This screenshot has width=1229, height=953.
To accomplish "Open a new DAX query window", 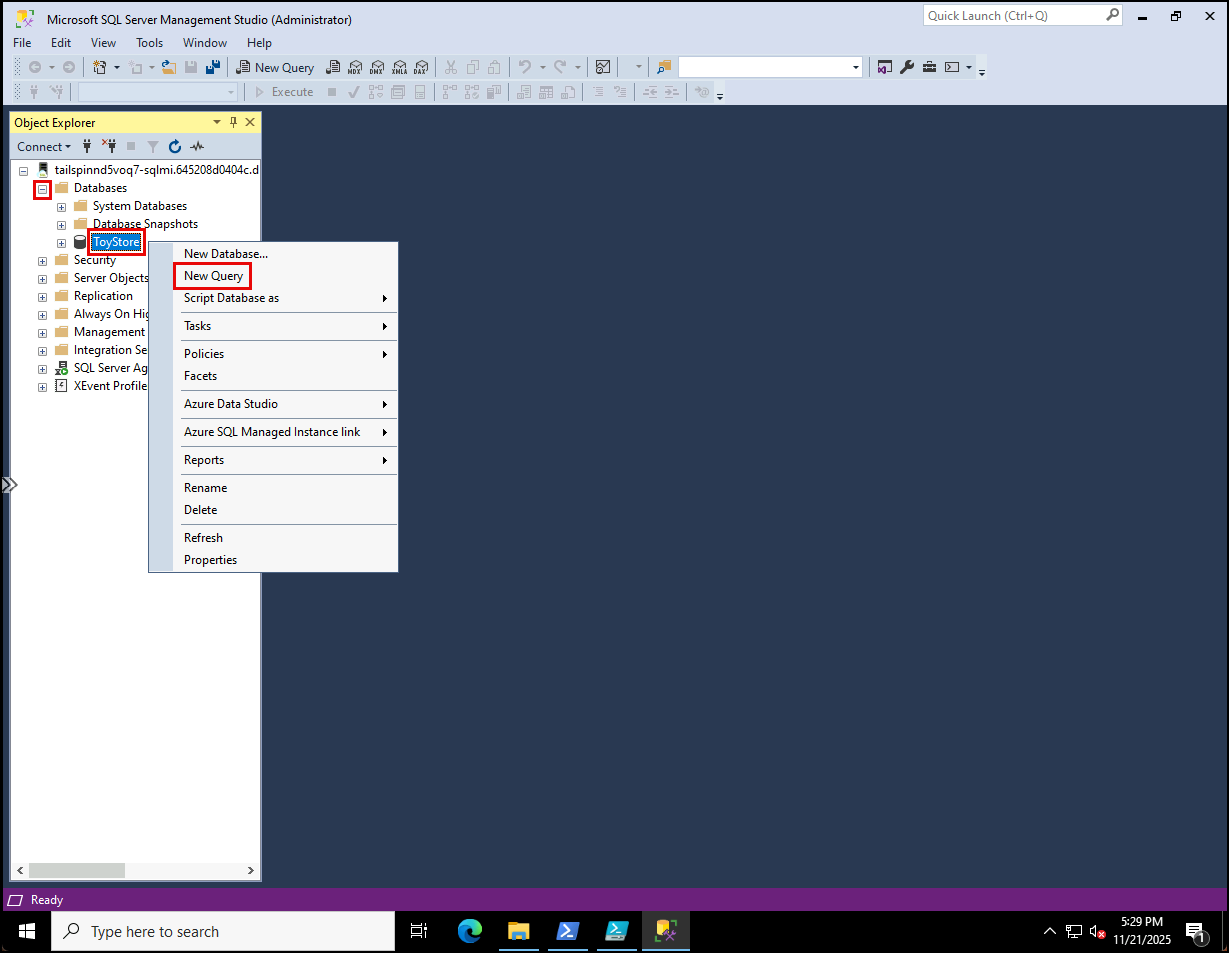I will (421, 67).
